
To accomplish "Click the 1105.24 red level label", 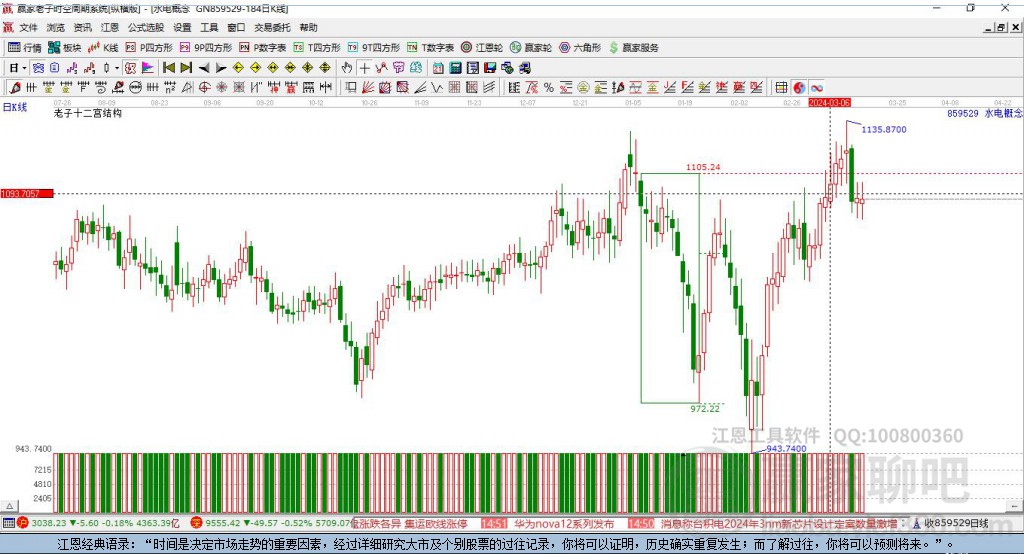I will [x=703, y=167].
